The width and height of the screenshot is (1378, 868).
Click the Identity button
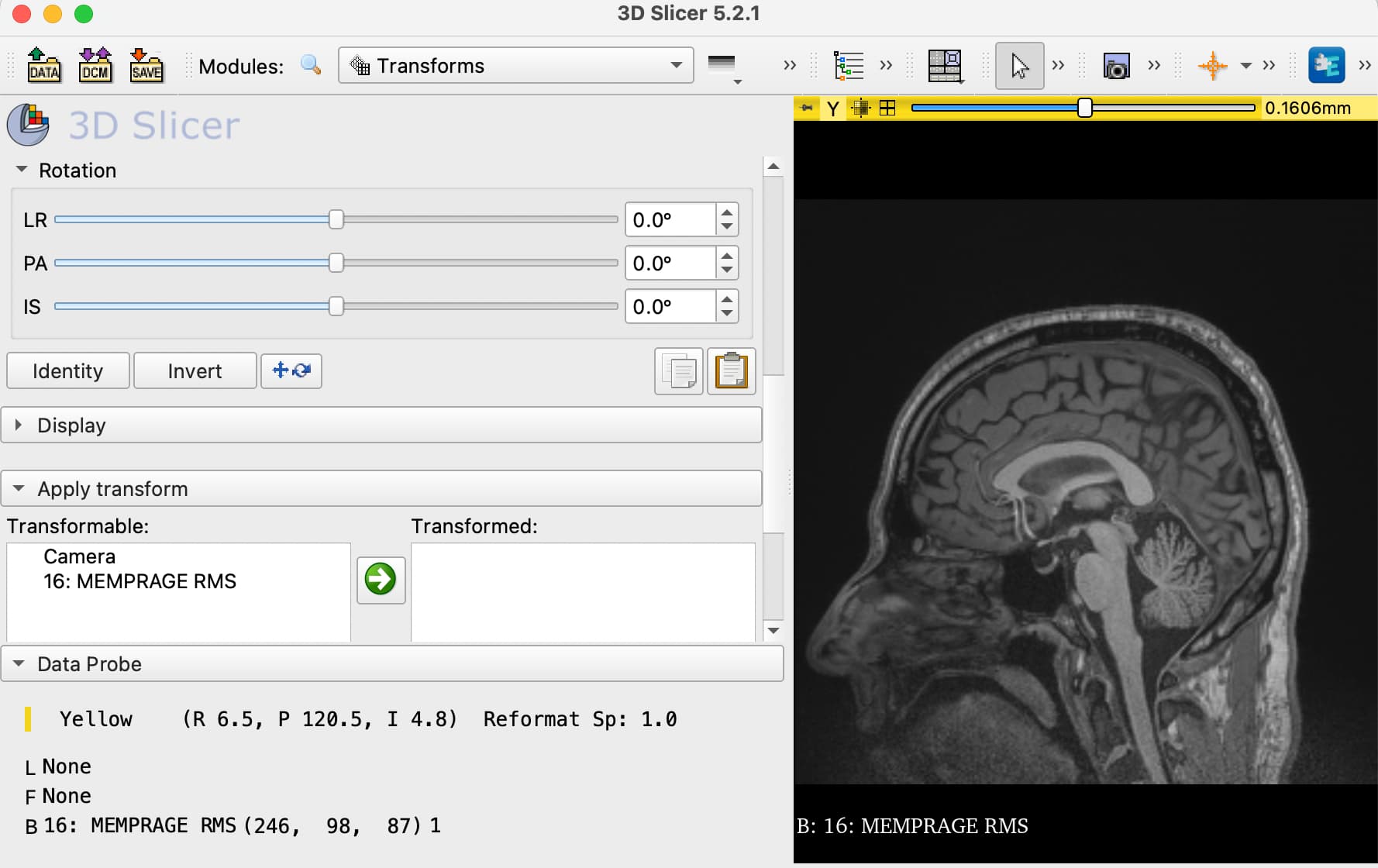[68, 370]
